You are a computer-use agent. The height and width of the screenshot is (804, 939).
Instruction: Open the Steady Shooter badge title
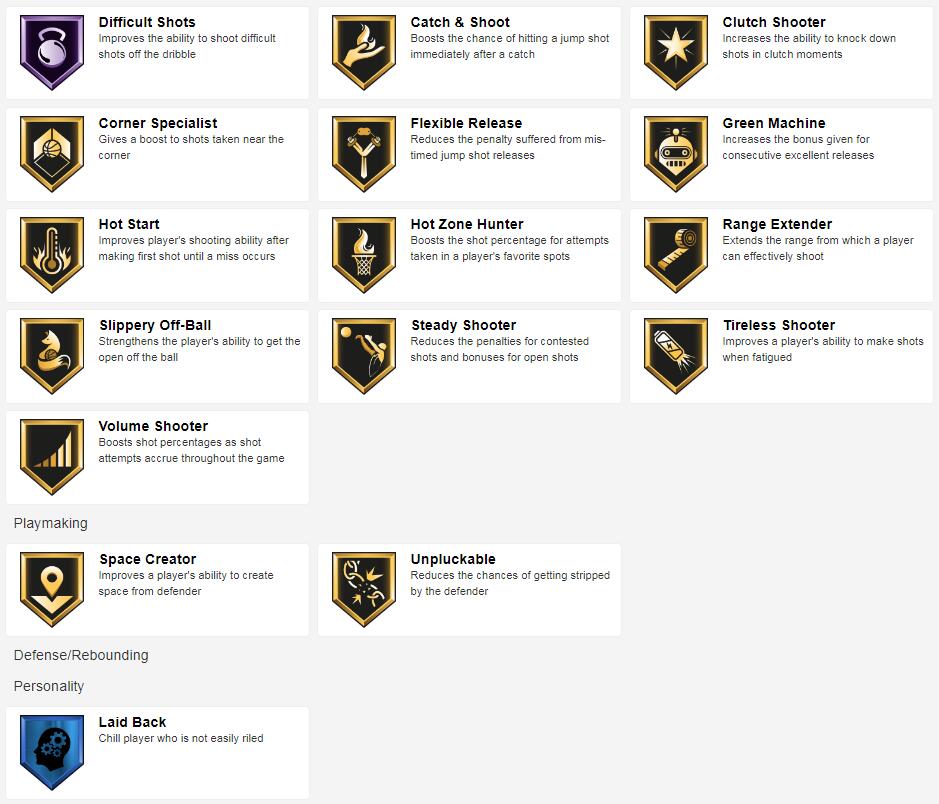(464, 325)
